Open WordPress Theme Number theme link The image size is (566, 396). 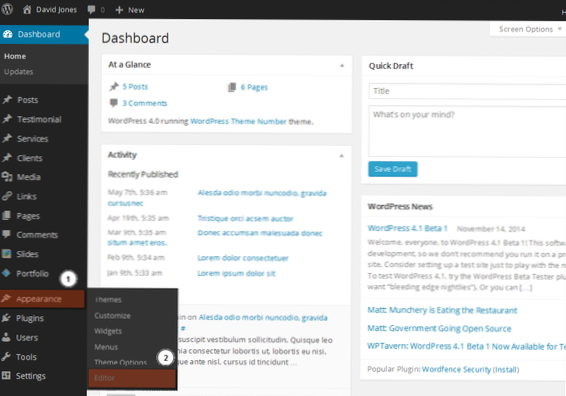tap(238, 121)
